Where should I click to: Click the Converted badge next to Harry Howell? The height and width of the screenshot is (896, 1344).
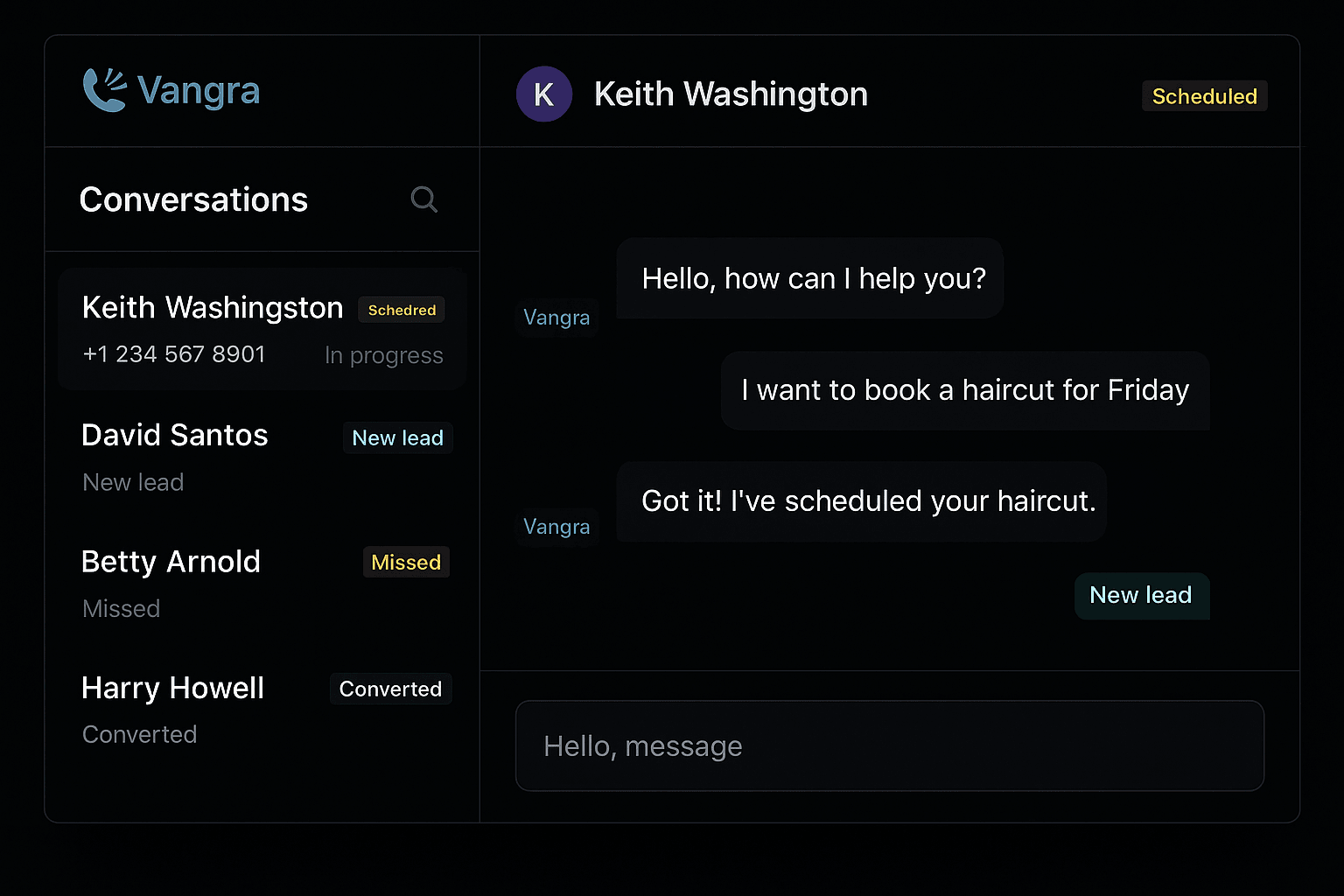[390, 689]
